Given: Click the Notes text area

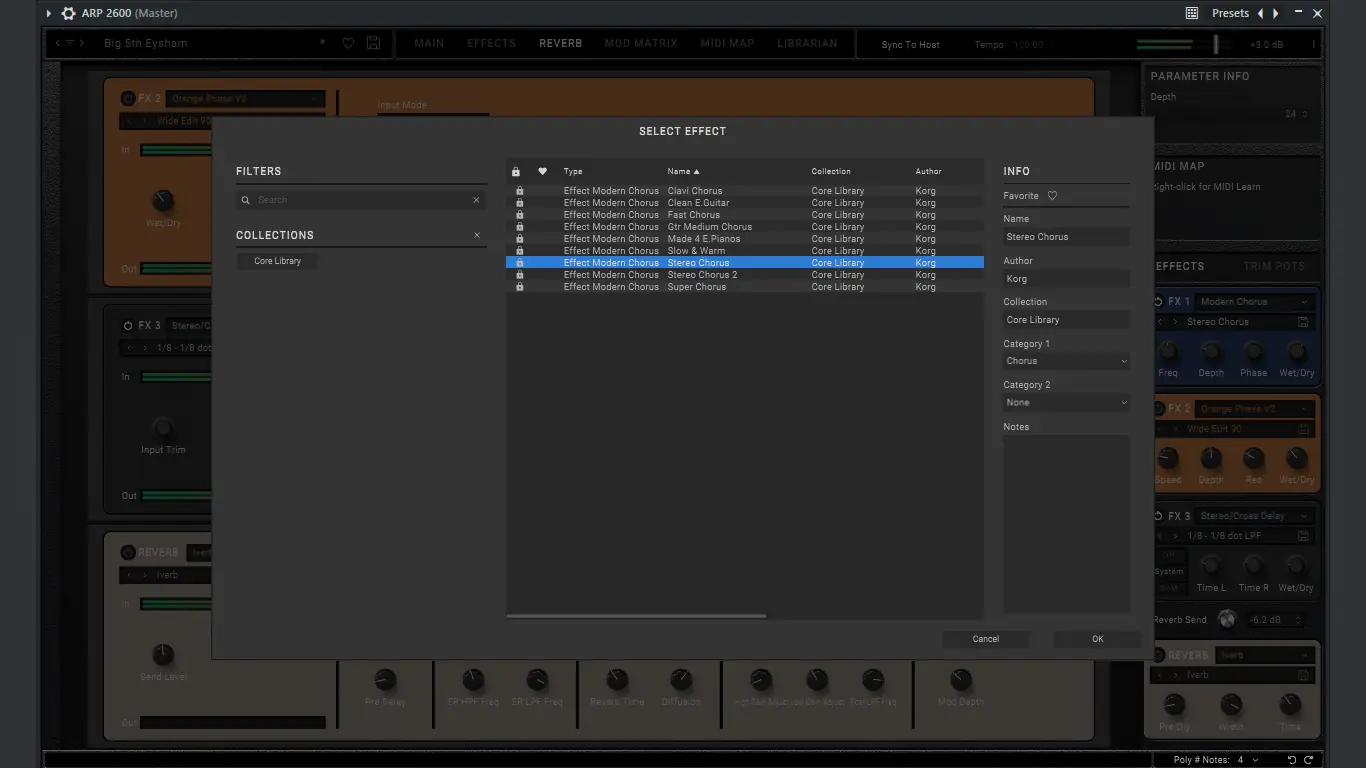Looking at the screenshot, I should tap(1066, 523).
